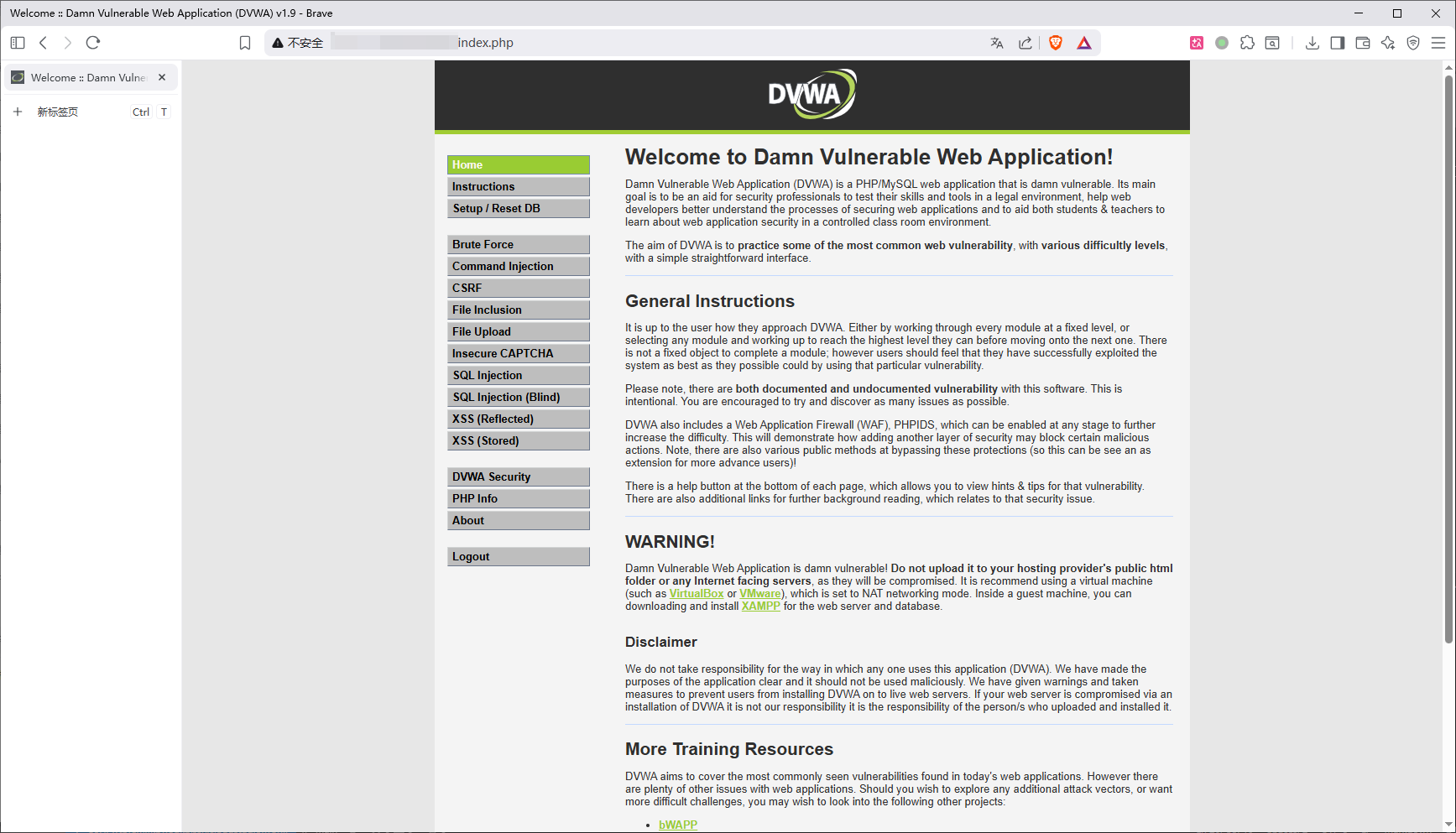
Task: Open the browser hamburger main menu
Action: pyautogui.click(x=1438, y=43)
